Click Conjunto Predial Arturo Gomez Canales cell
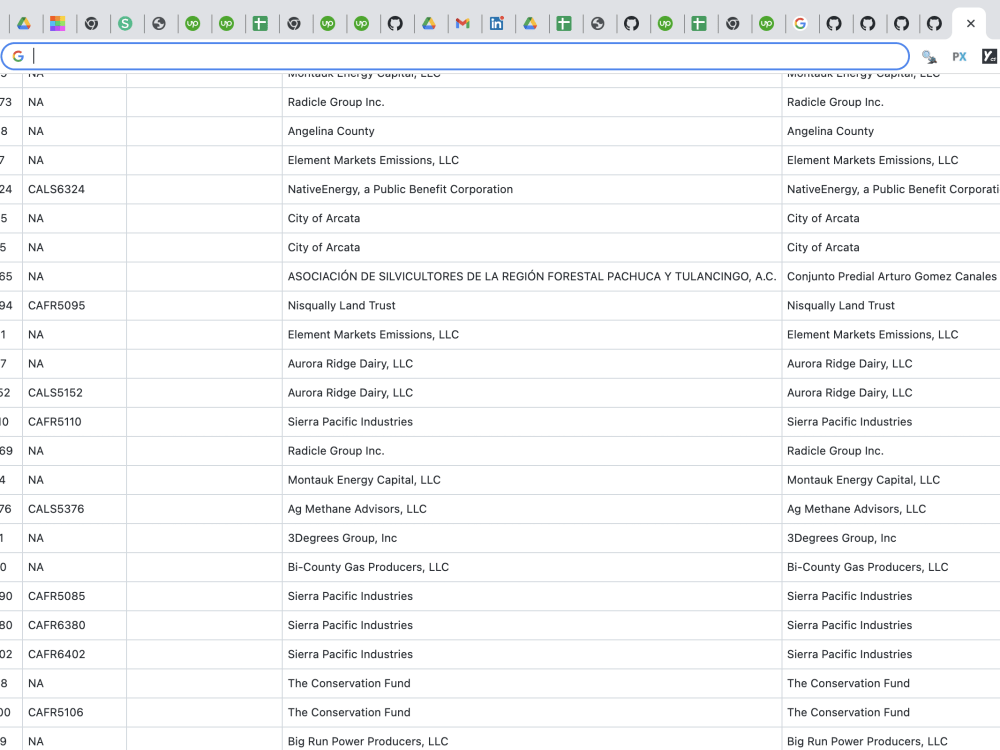 point(891,276)
